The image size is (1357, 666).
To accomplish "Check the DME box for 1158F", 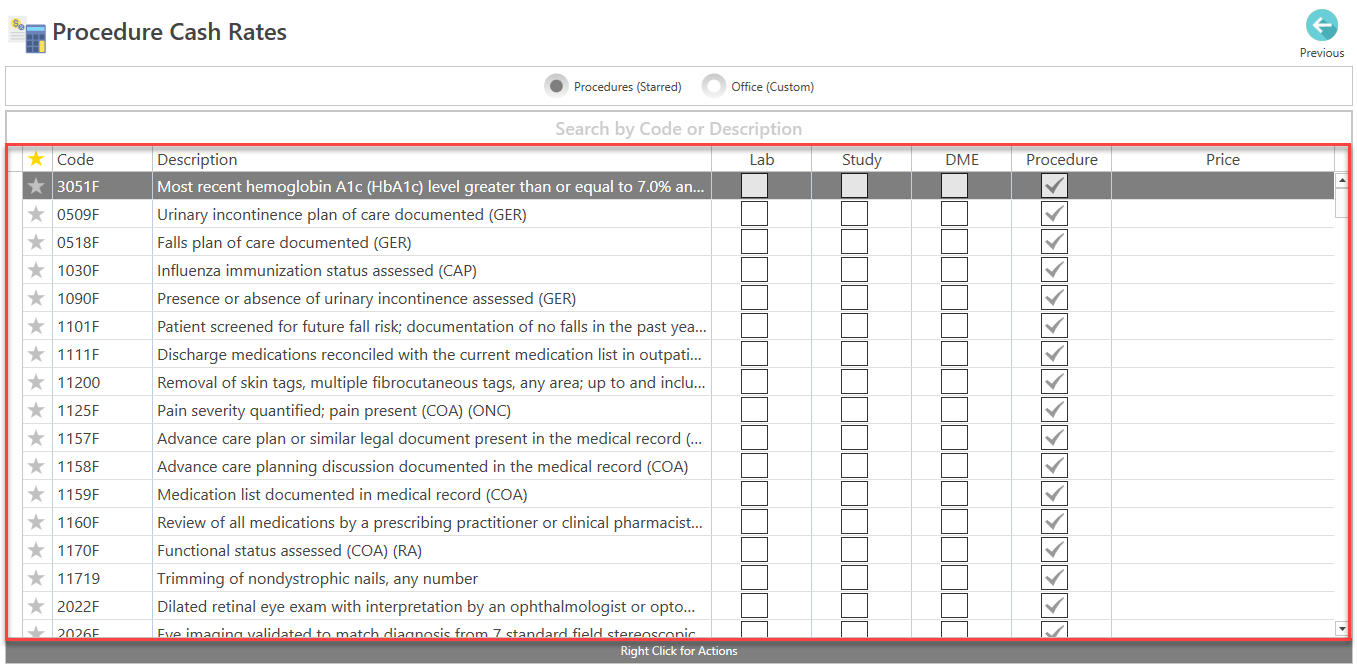I will click(954, 466).
